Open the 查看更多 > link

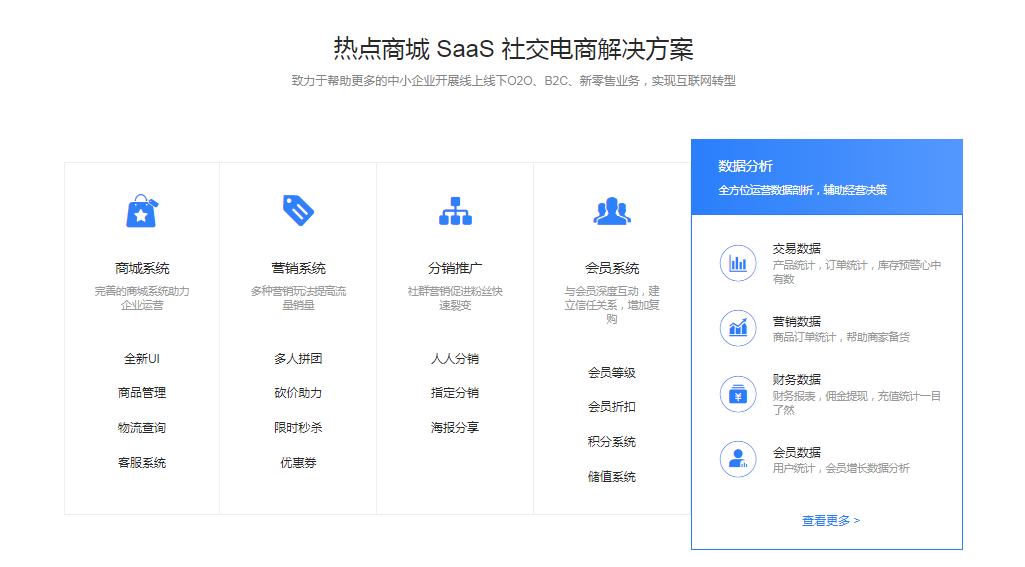[831, 521]
